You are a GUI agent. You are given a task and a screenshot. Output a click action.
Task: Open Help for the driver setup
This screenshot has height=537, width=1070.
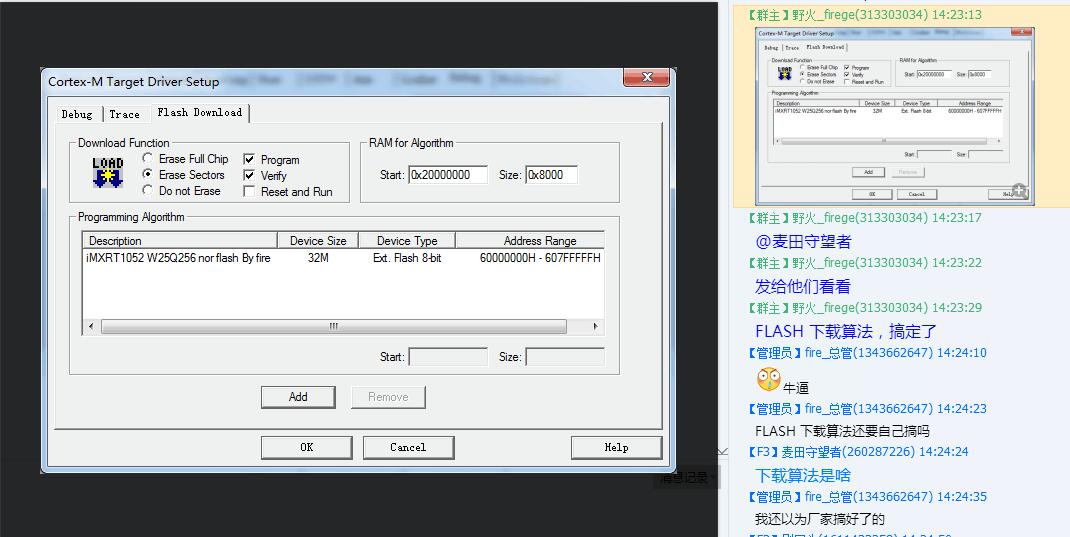coord(616,447)
